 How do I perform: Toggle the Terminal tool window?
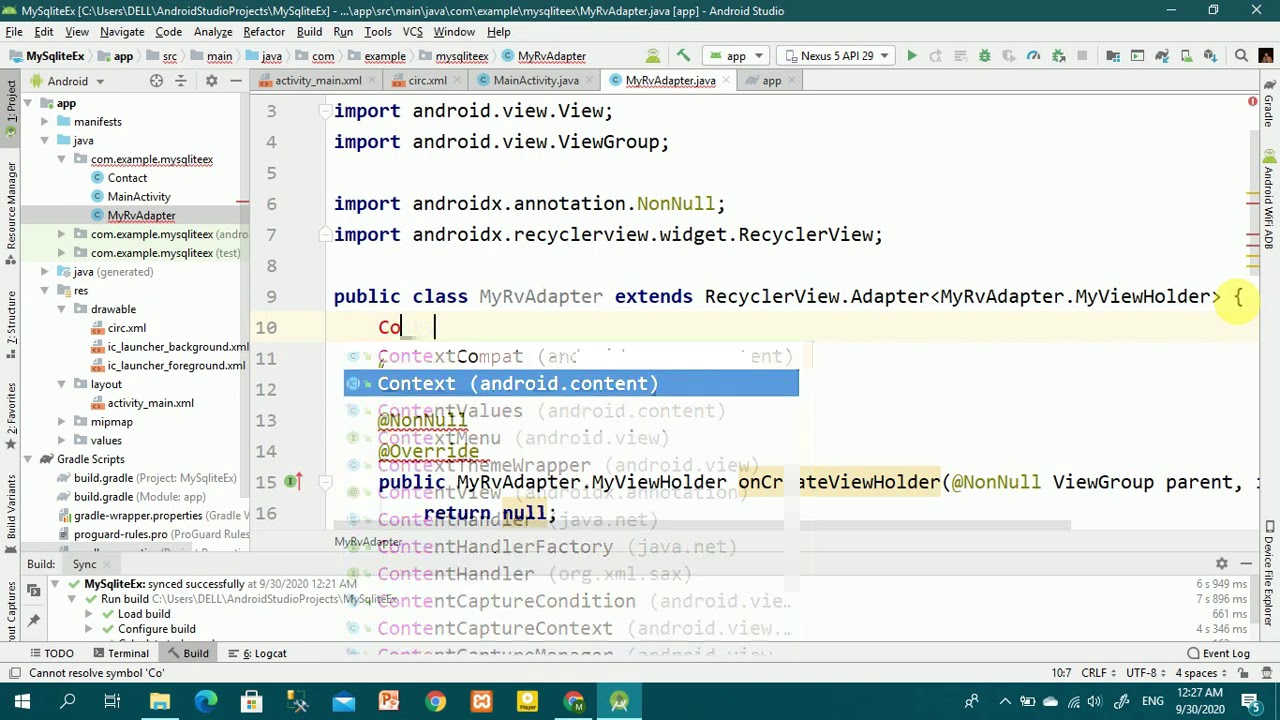[120, 654]
